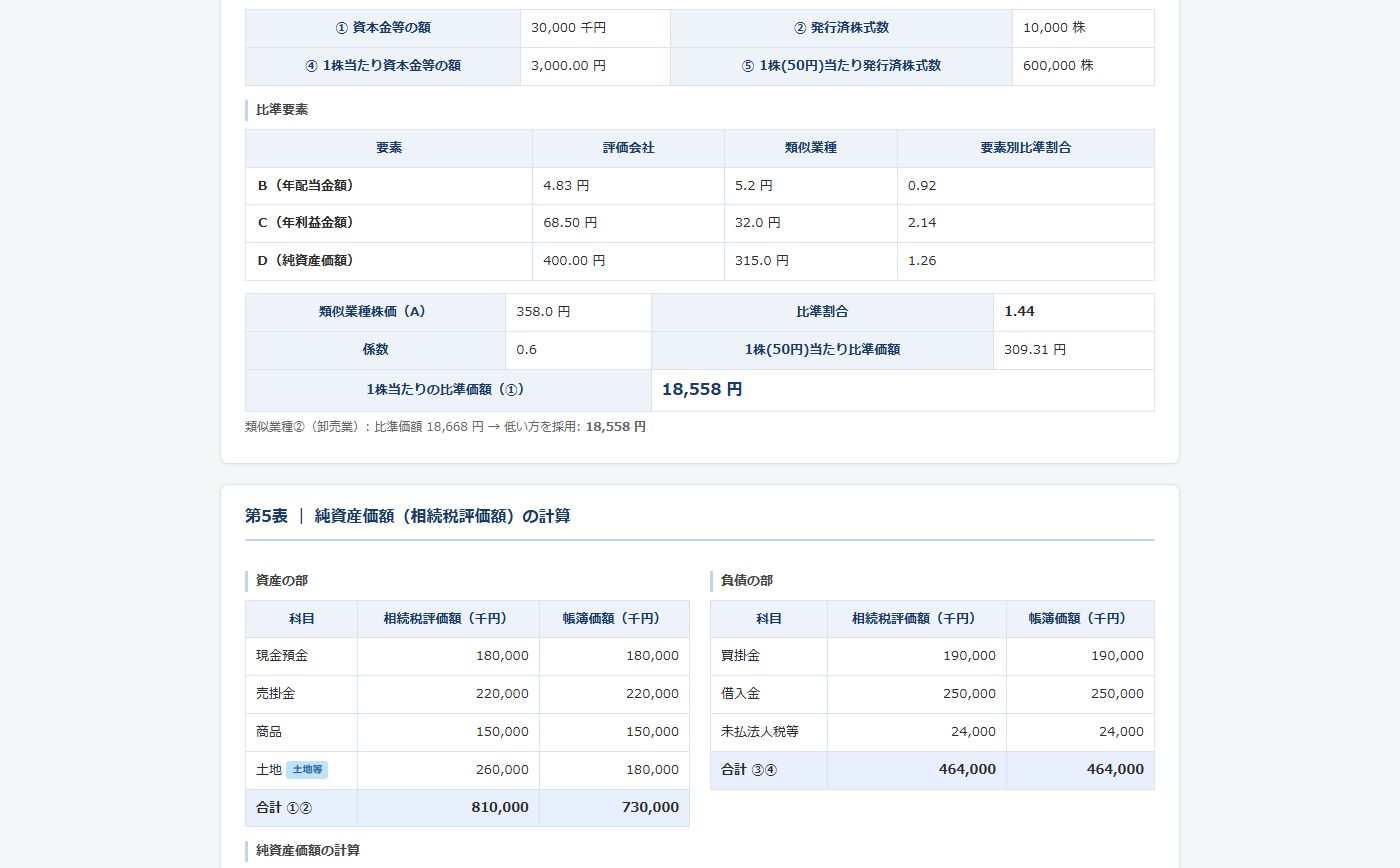Select the ① 資本金等の額 label cell
Screen dimensions: 1400x868
click(383, 28)
